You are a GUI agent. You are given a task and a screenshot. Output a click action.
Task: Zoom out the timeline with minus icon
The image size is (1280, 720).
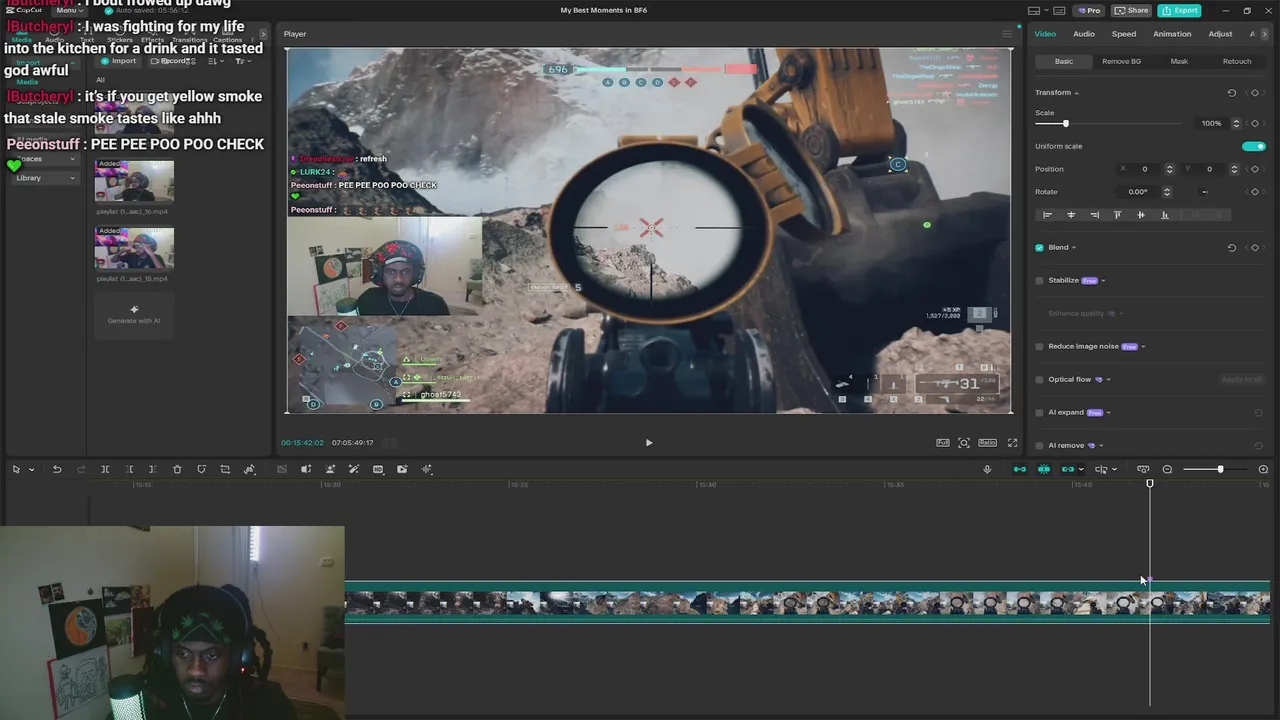[x=1167, y=469]
